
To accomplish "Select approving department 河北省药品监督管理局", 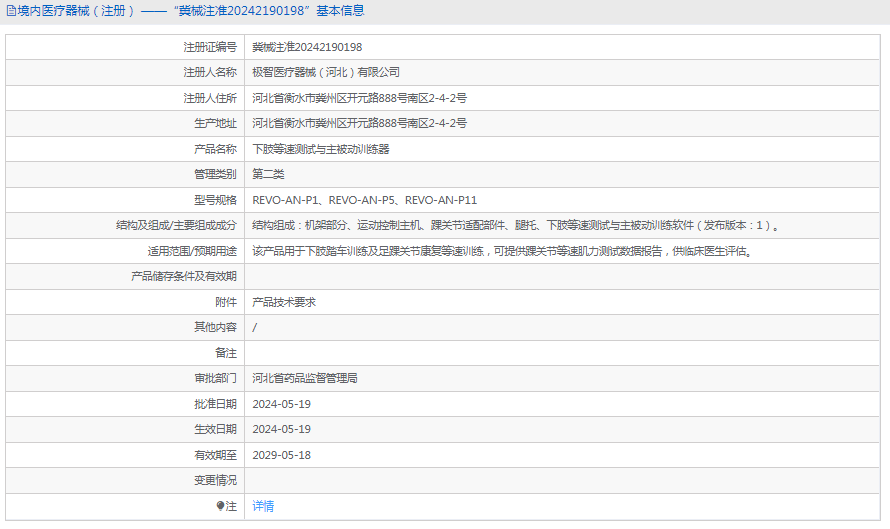I will pyautogui.click(x=305, y=378).
